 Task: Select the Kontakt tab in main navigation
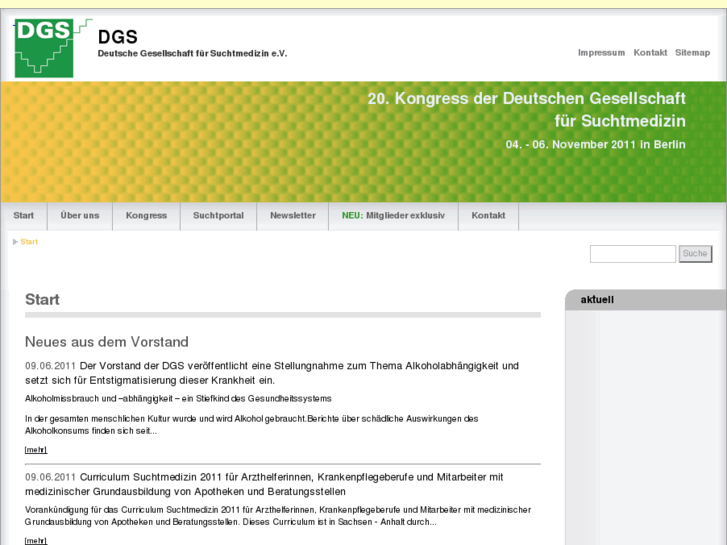pos(488,216)
